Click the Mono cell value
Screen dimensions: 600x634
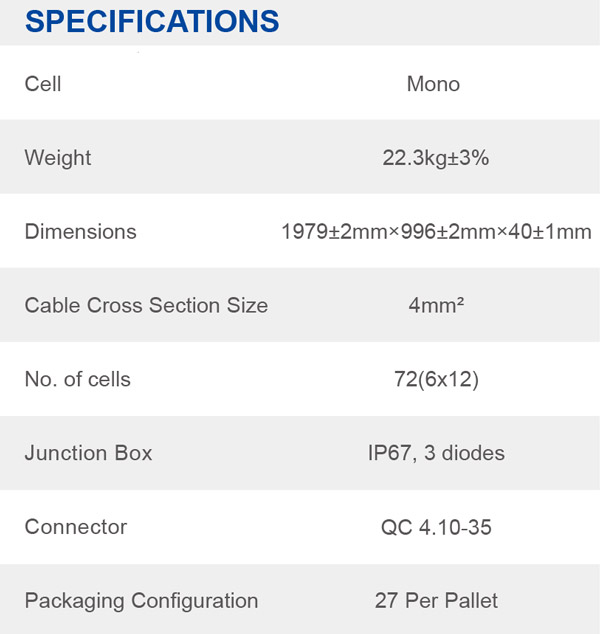click(x=433, y=84)
